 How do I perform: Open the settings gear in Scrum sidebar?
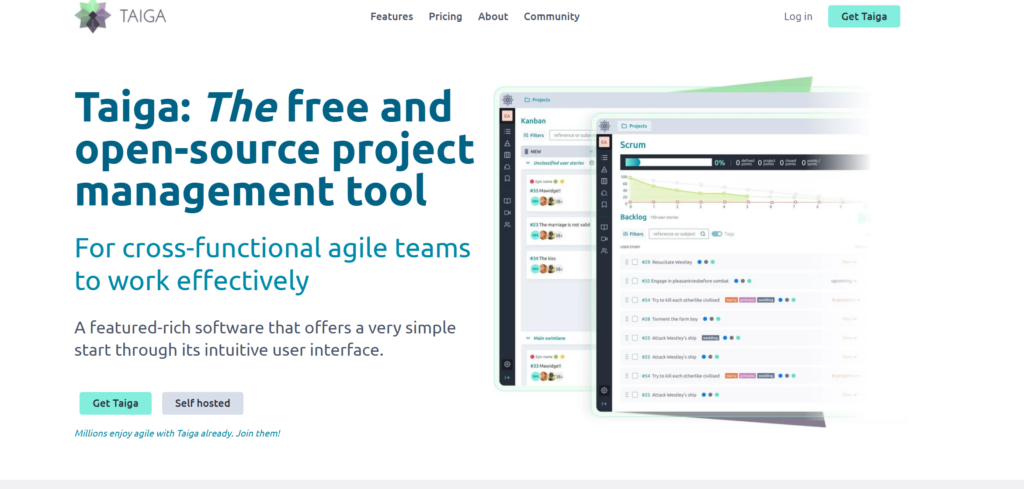tap(603, 390)
